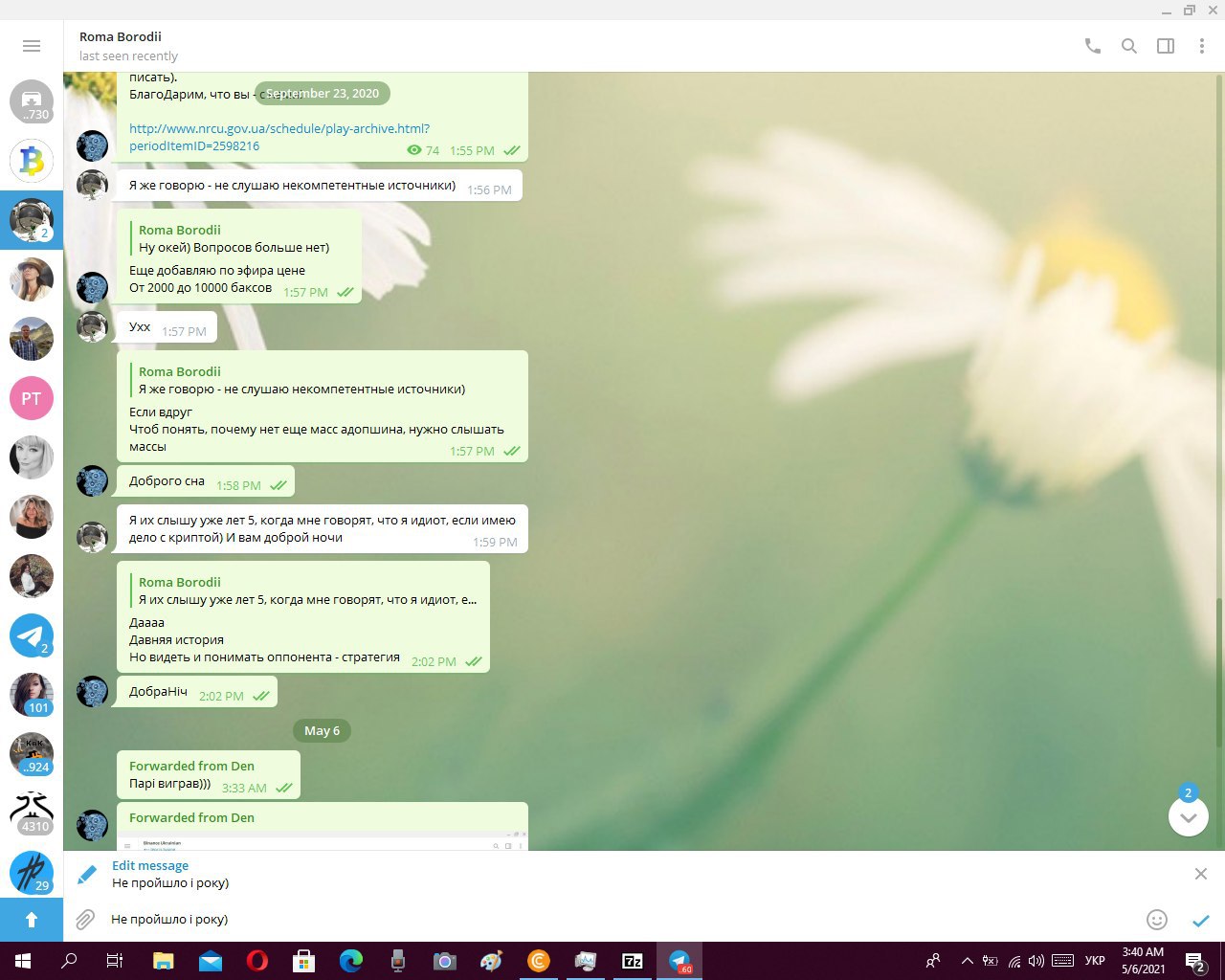1225x980 pixels.
Task: Open File Explorer from taskbar
Action: 164,961
